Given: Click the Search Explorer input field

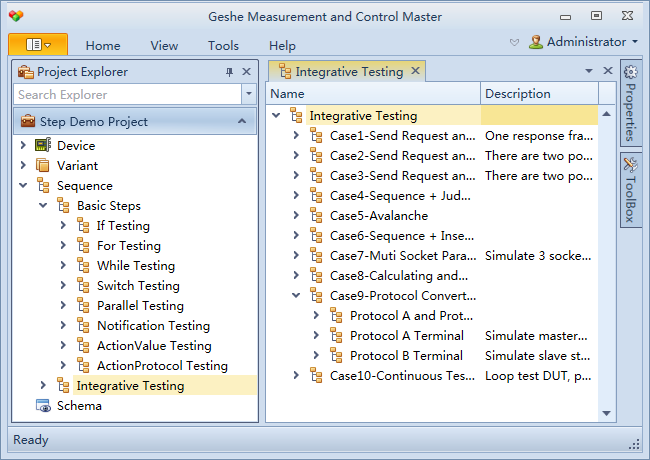Looking at the screenshot, I should (x=128, y=94).
